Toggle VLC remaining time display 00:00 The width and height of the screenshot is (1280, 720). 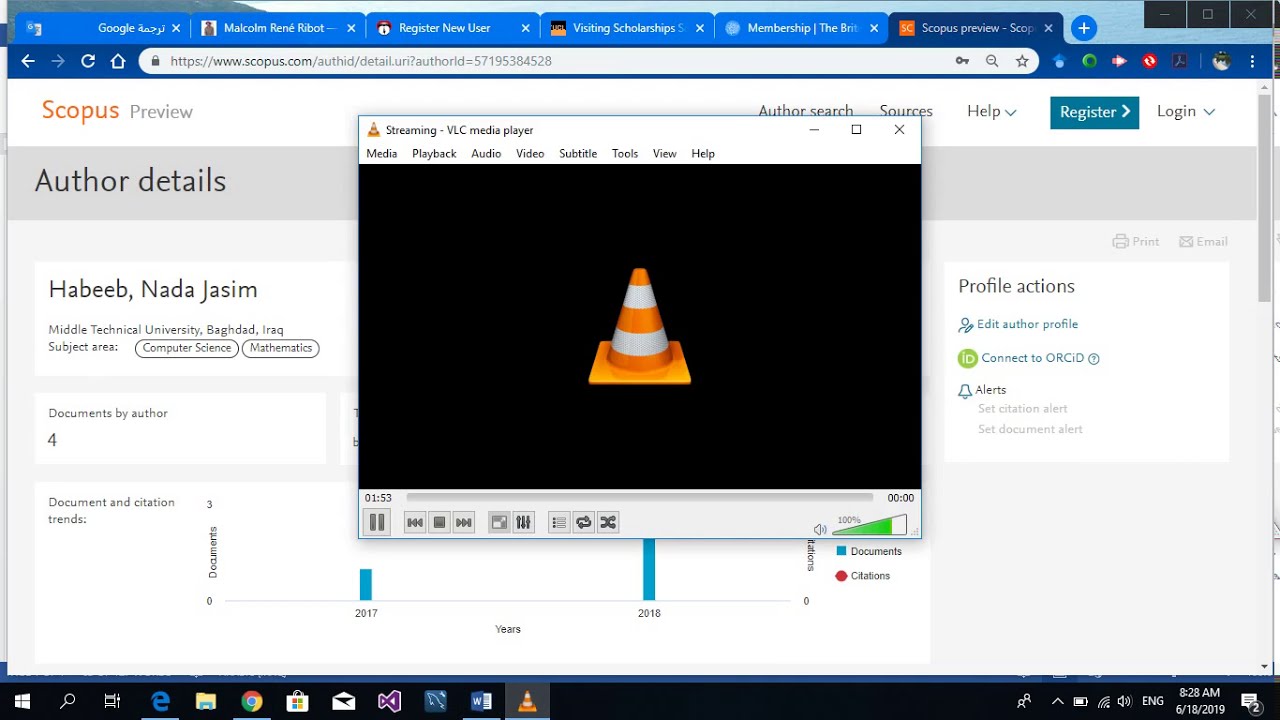point(901,497)
